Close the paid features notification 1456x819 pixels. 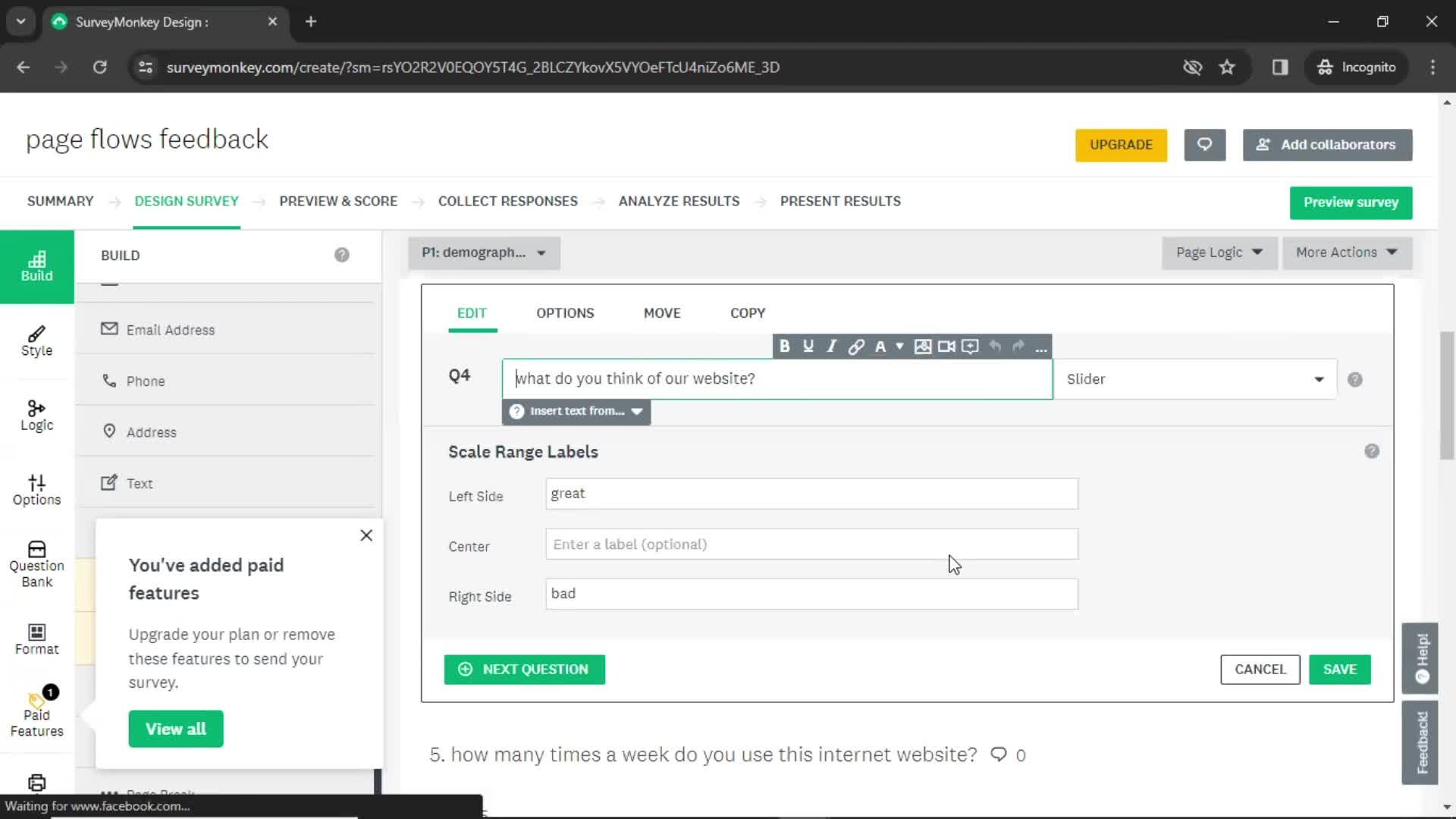point(367,535)
